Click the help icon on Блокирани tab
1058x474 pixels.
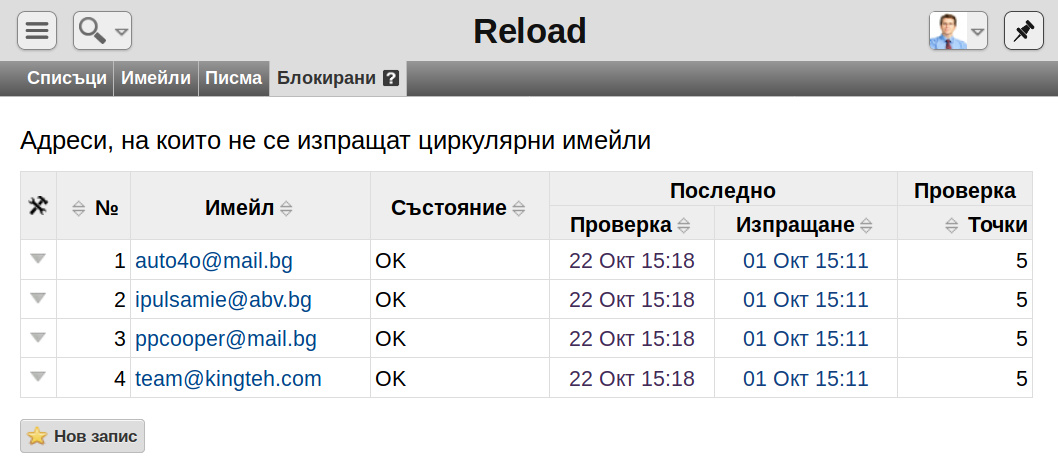pos(391,78)
